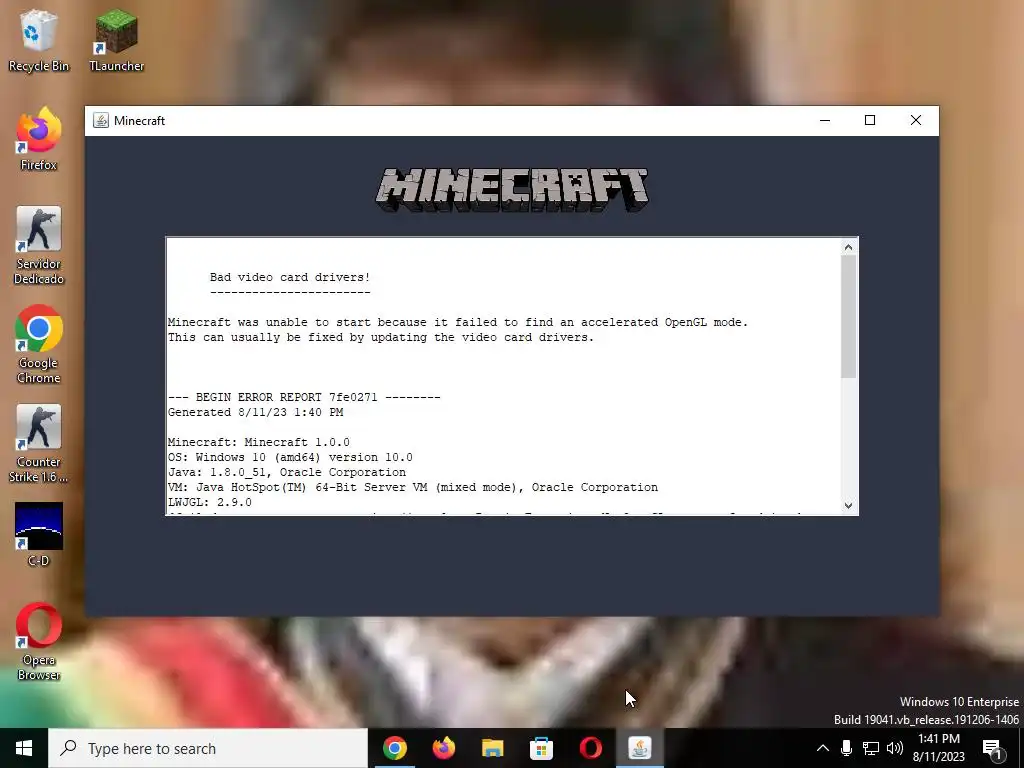
Task: Open the clock and date flyout
Action: pyautogui.click(x=938, y=748)
